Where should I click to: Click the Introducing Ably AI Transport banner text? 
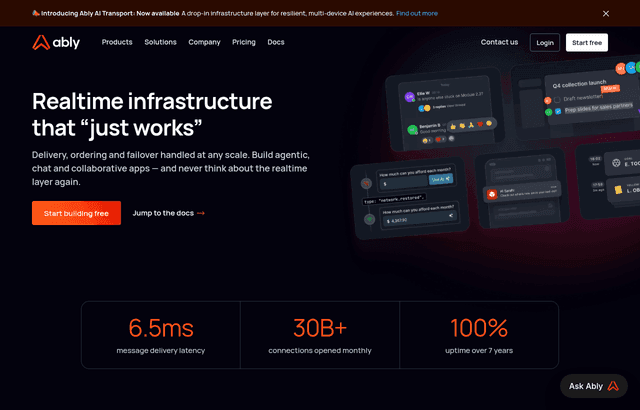[110, 13]
